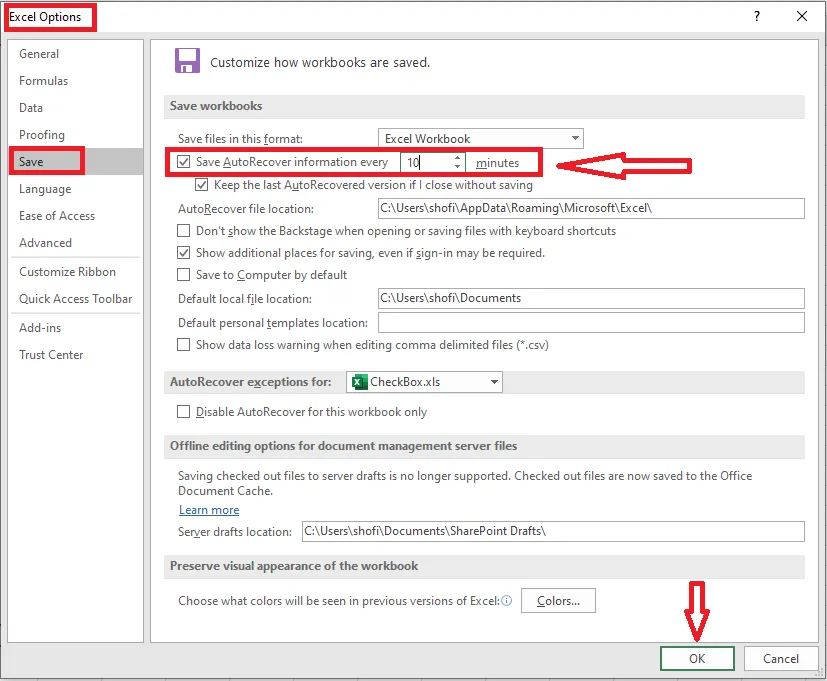The image size is (827, 681).
Task: Check Disable AutoRecover for this workbook only
Action: [183, 411]
